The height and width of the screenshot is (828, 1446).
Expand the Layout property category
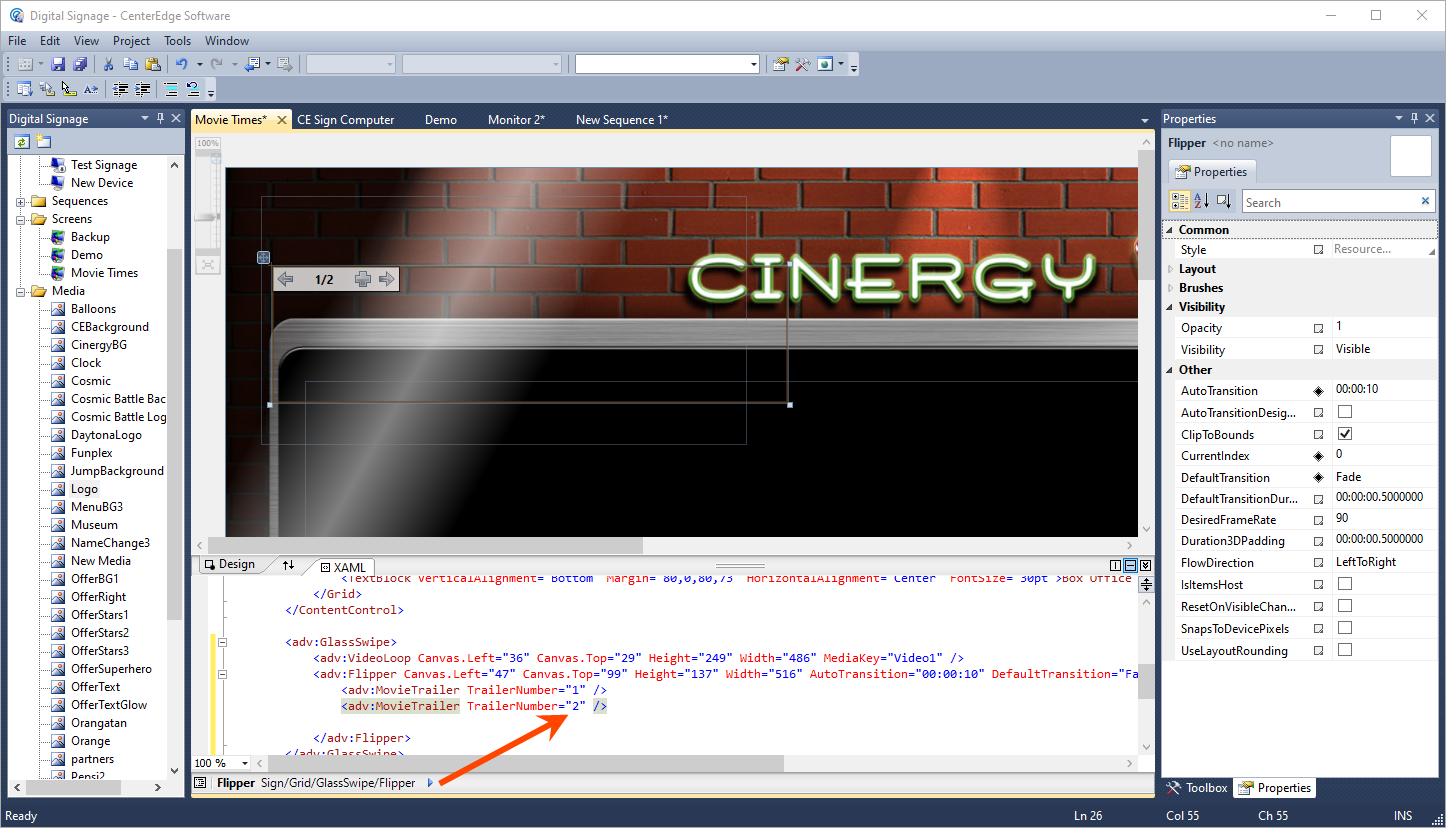point(1171,269)
